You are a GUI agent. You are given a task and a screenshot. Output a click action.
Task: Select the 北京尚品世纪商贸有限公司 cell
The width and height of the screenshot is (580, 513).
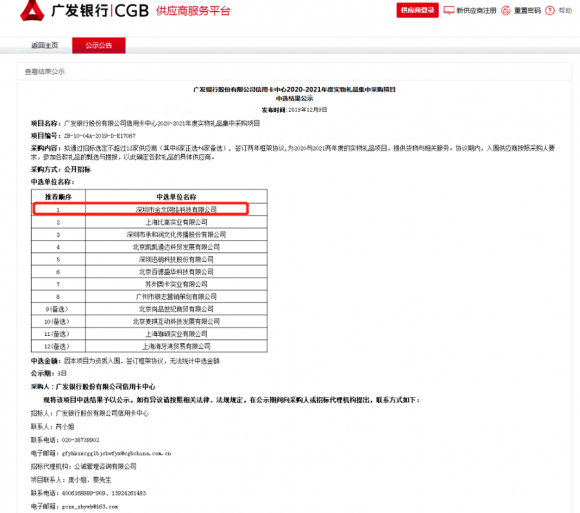pos(176,309)
